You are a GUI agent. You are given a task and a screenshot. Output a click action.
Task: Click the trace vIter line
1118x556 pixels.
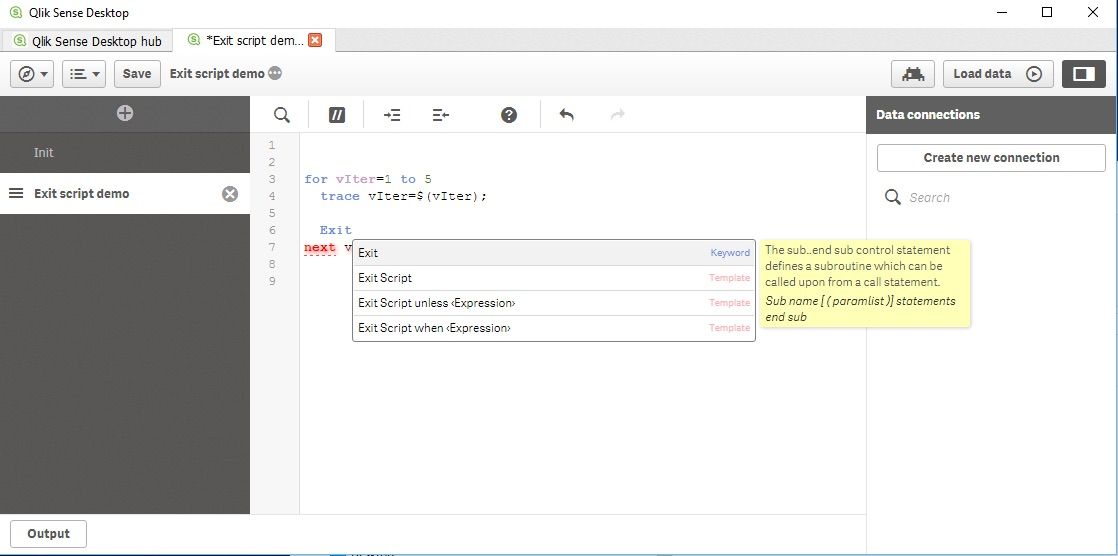404,196
